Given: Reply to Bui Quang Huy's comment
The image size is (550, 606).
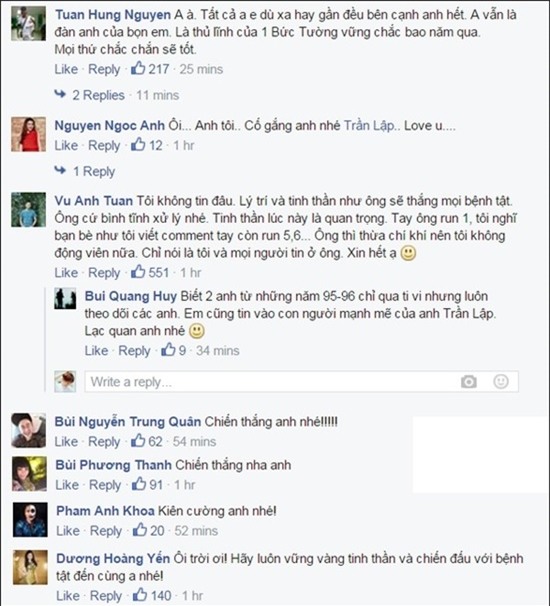Looking at the screenshot, I should coord(134,350).
